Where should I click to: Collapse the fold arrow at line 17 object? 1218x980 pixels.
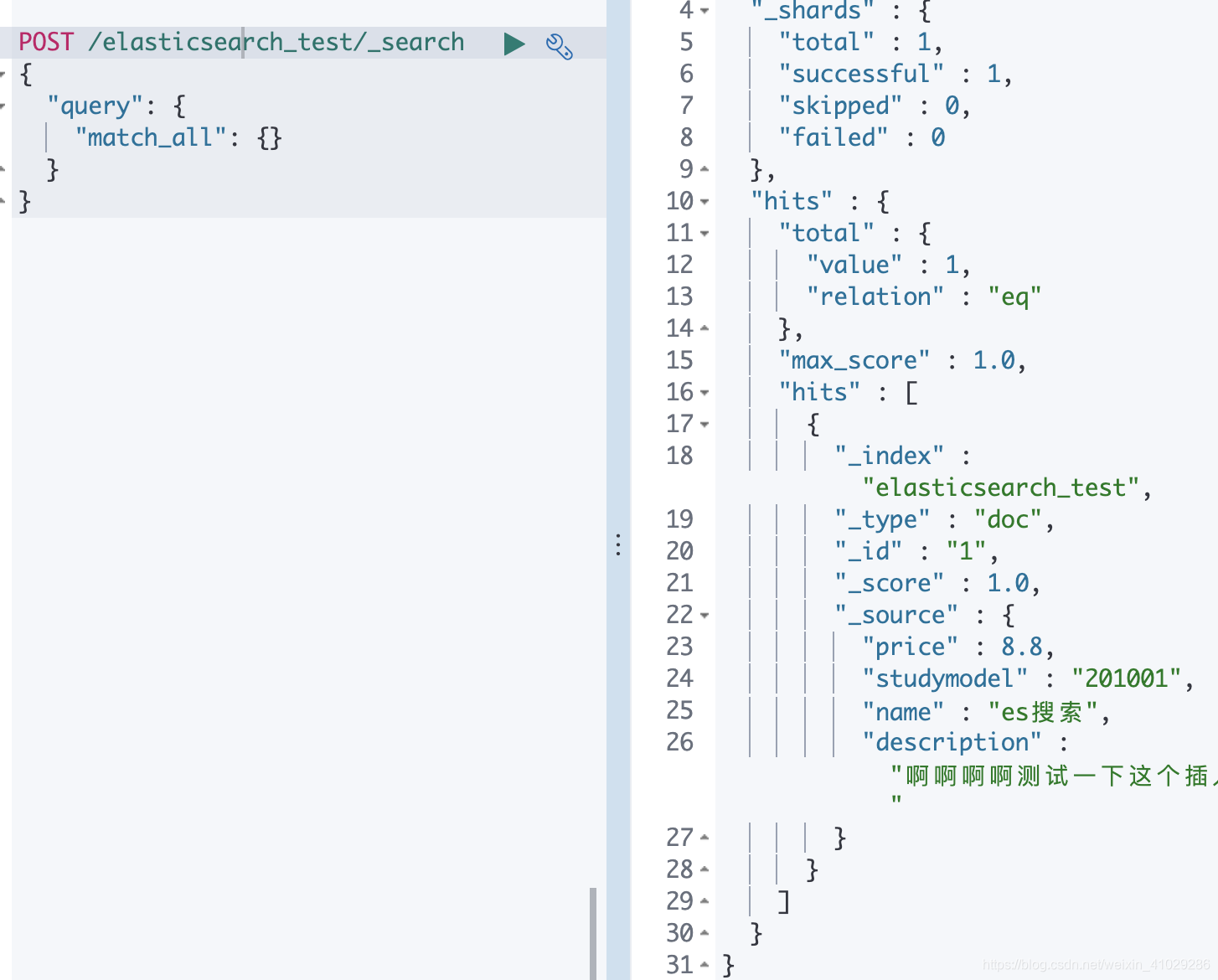pyautogui.click(x=704, y=424)
